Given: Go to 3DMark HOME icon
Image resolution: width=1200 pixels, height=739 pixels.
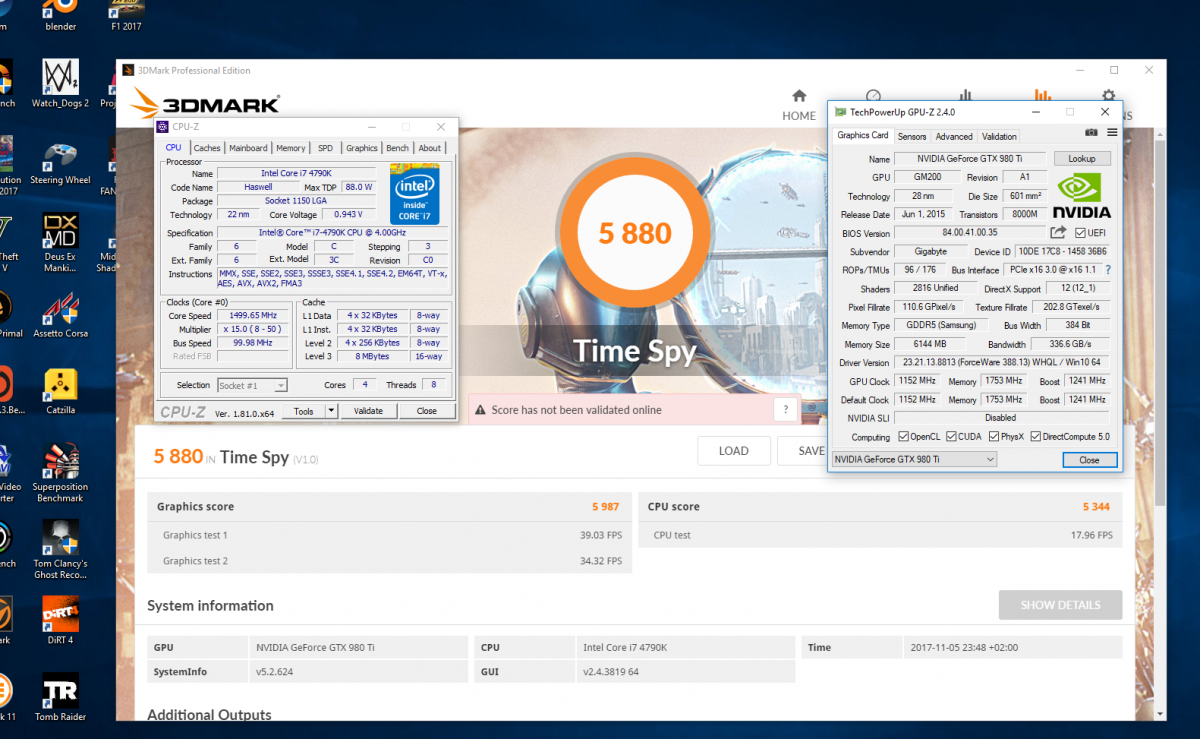Looking at the screenshot, I should tap(799, 96).
